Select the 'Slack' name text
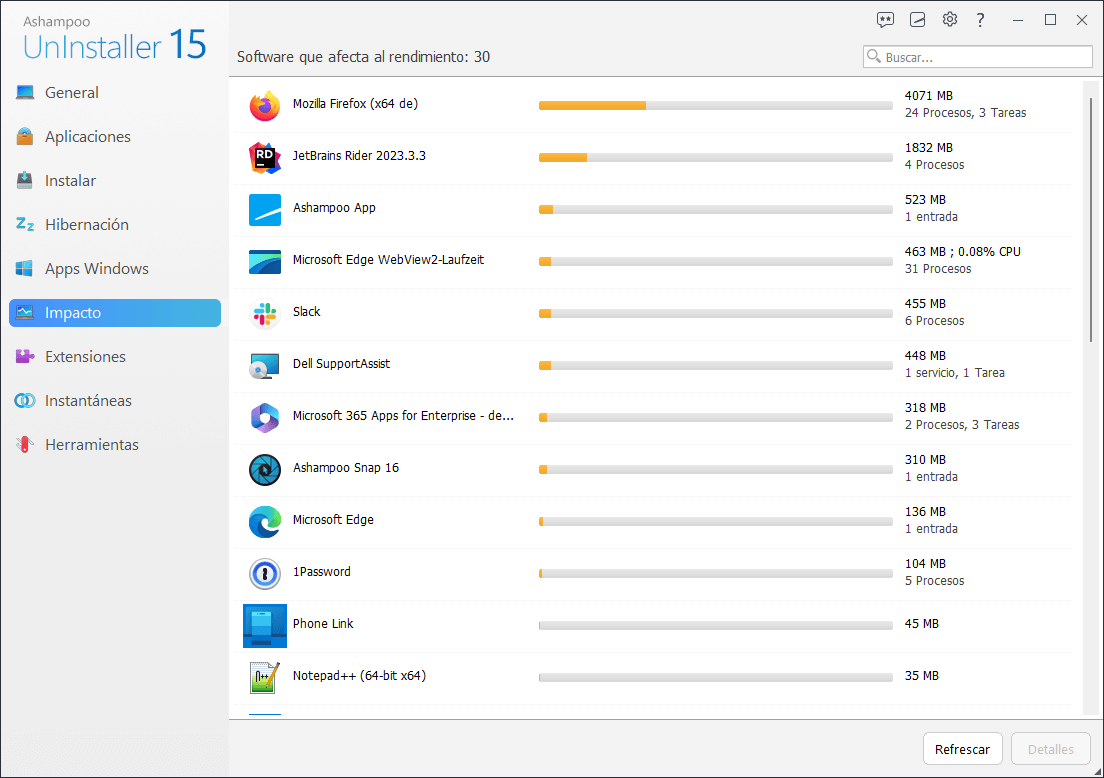This screenshot has width=1104, height=778. pyautogui.click(x=306, y=311)
